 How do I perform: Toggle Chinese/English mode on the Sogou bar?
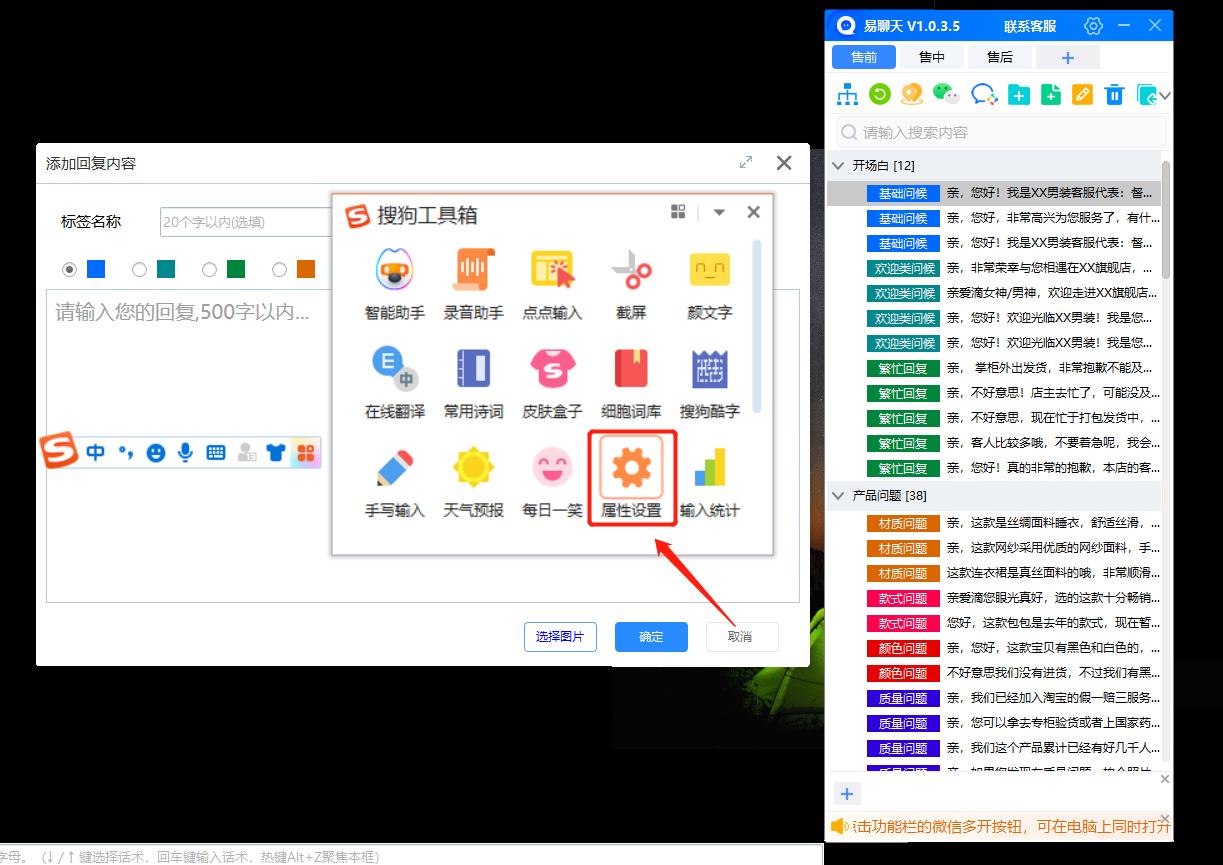[x=95, y=452]
